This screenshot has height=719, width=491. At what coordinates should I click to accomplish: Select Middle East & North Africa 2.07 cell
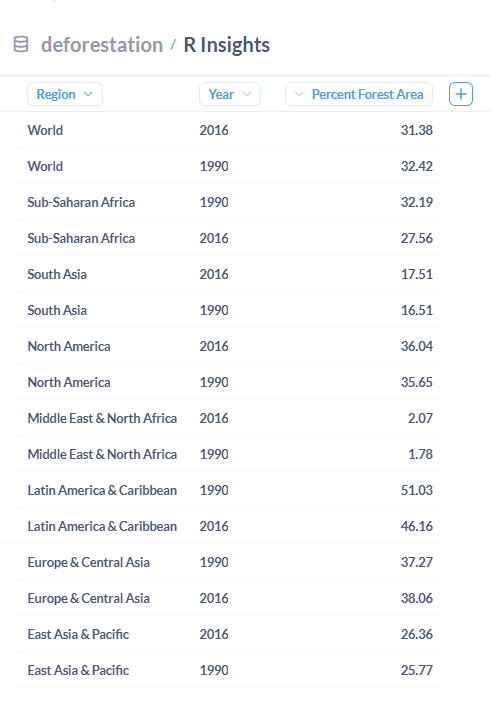tap(358, 418)
